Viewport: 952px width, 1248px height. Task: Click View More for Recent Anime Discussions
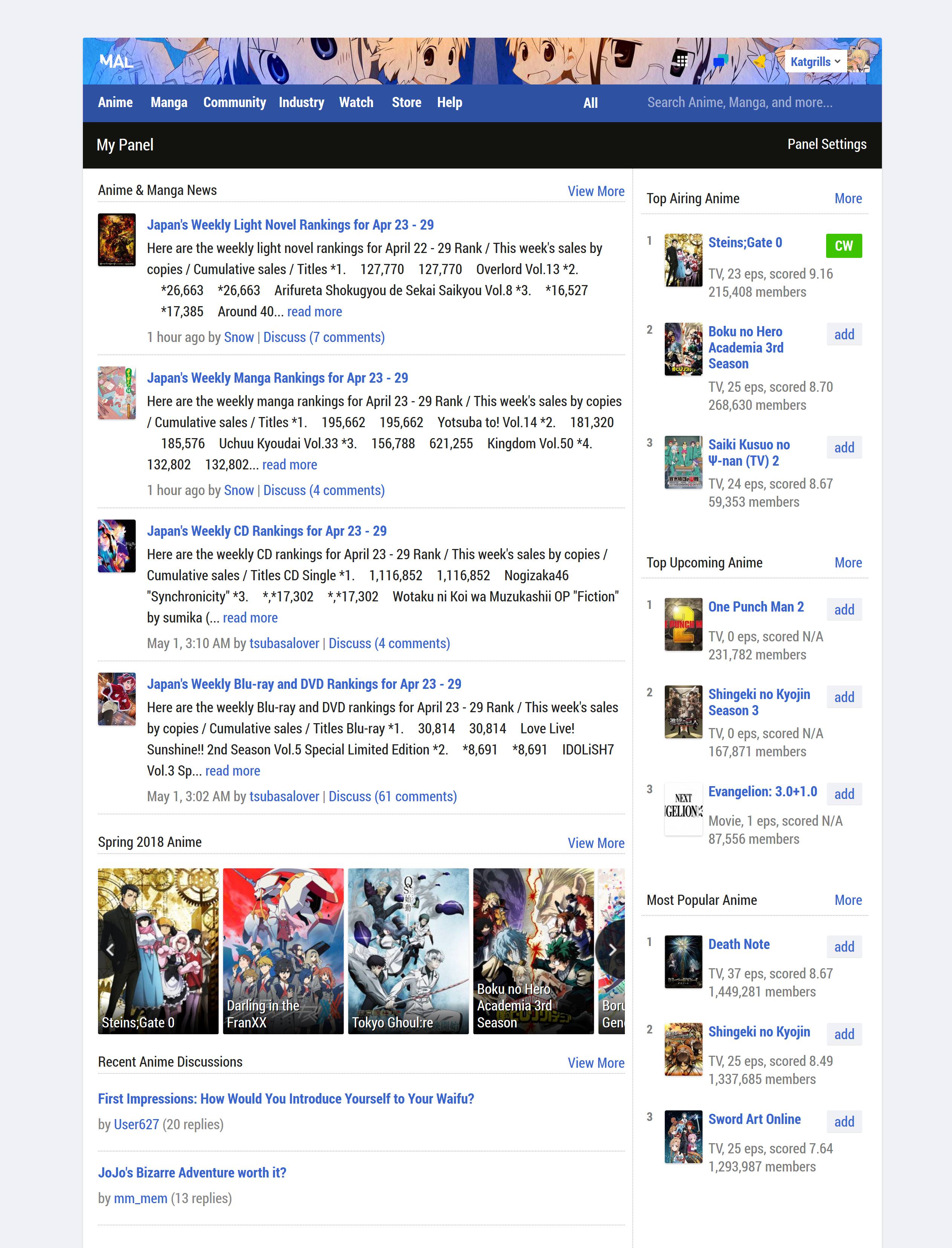point(596,1063)
